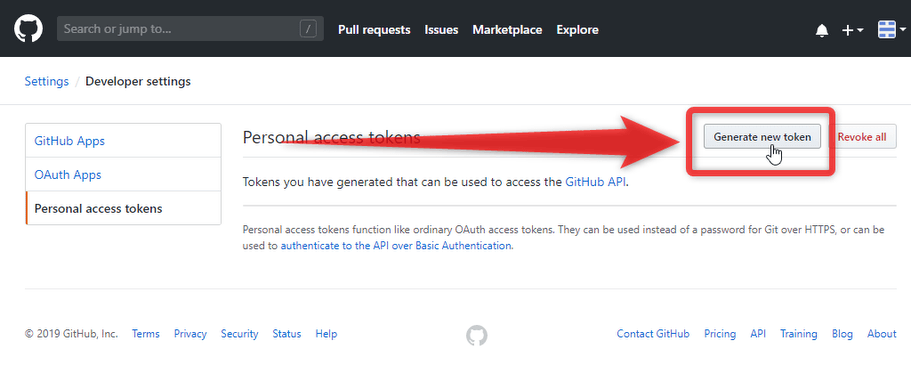Select GitHub Apps in sidebar
The height and width of the screenshot is (365, 911).
[123, 141]
